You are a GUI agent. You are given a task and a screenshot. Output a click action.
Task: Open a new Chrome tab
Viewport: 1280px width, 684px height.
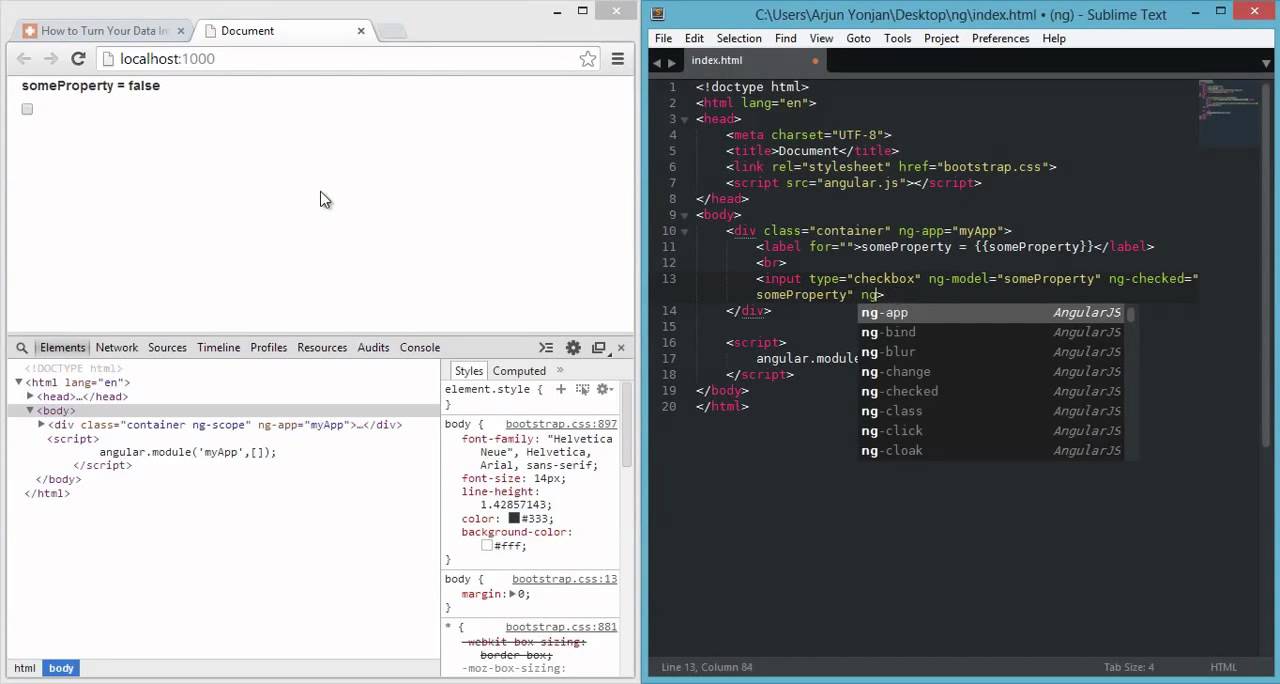[x=393, y=32]
